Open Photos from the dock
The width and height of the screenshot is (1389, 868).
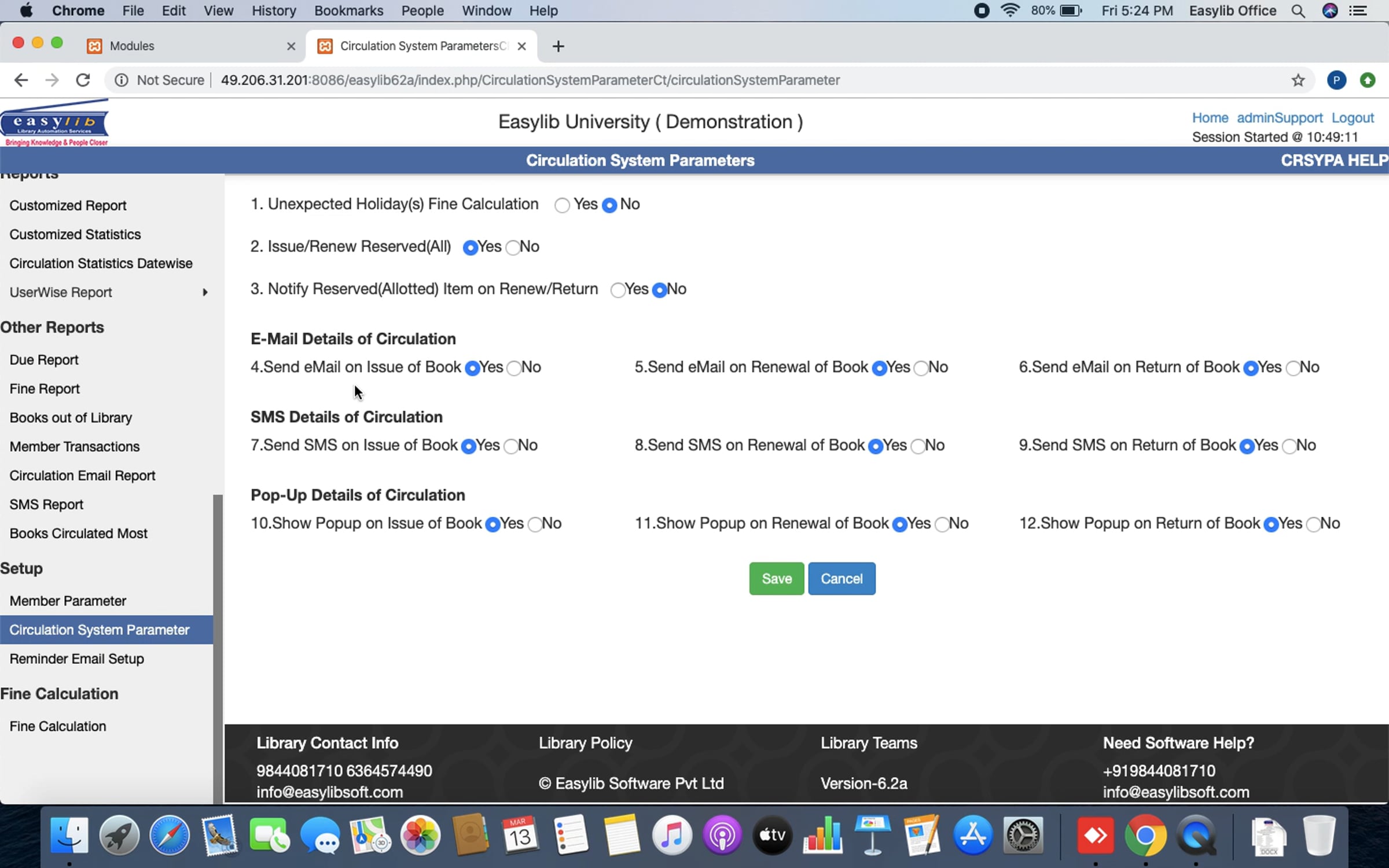[421, 835]
